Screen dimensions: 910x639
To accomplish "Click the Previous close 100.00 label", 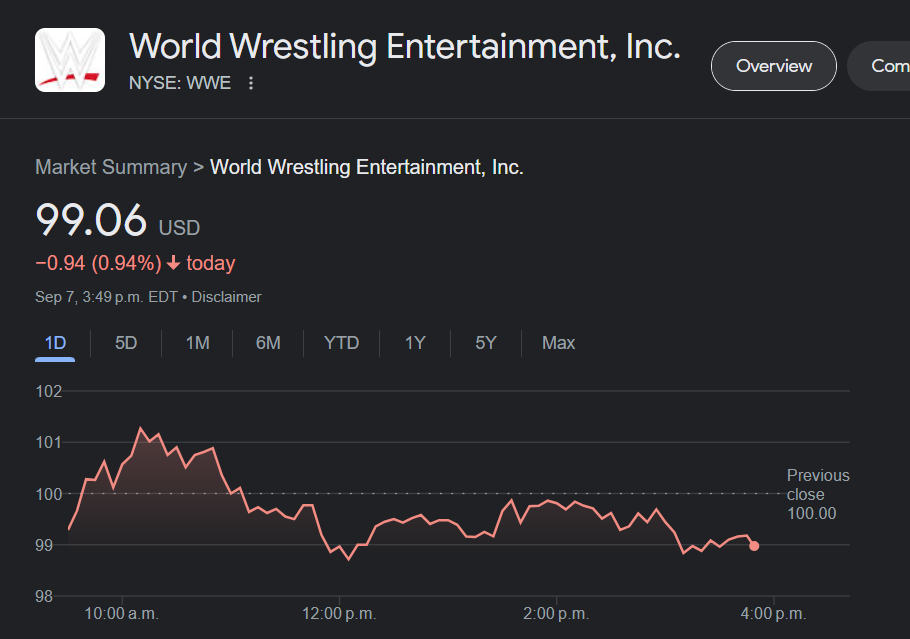I will coord(817,494).
